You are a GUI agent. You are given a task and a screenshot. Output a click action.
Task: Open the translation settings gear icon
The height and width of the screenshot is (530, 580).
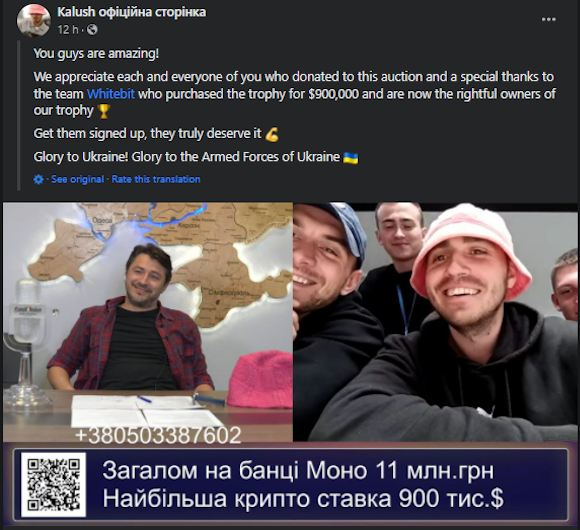[x=38, y=179]
